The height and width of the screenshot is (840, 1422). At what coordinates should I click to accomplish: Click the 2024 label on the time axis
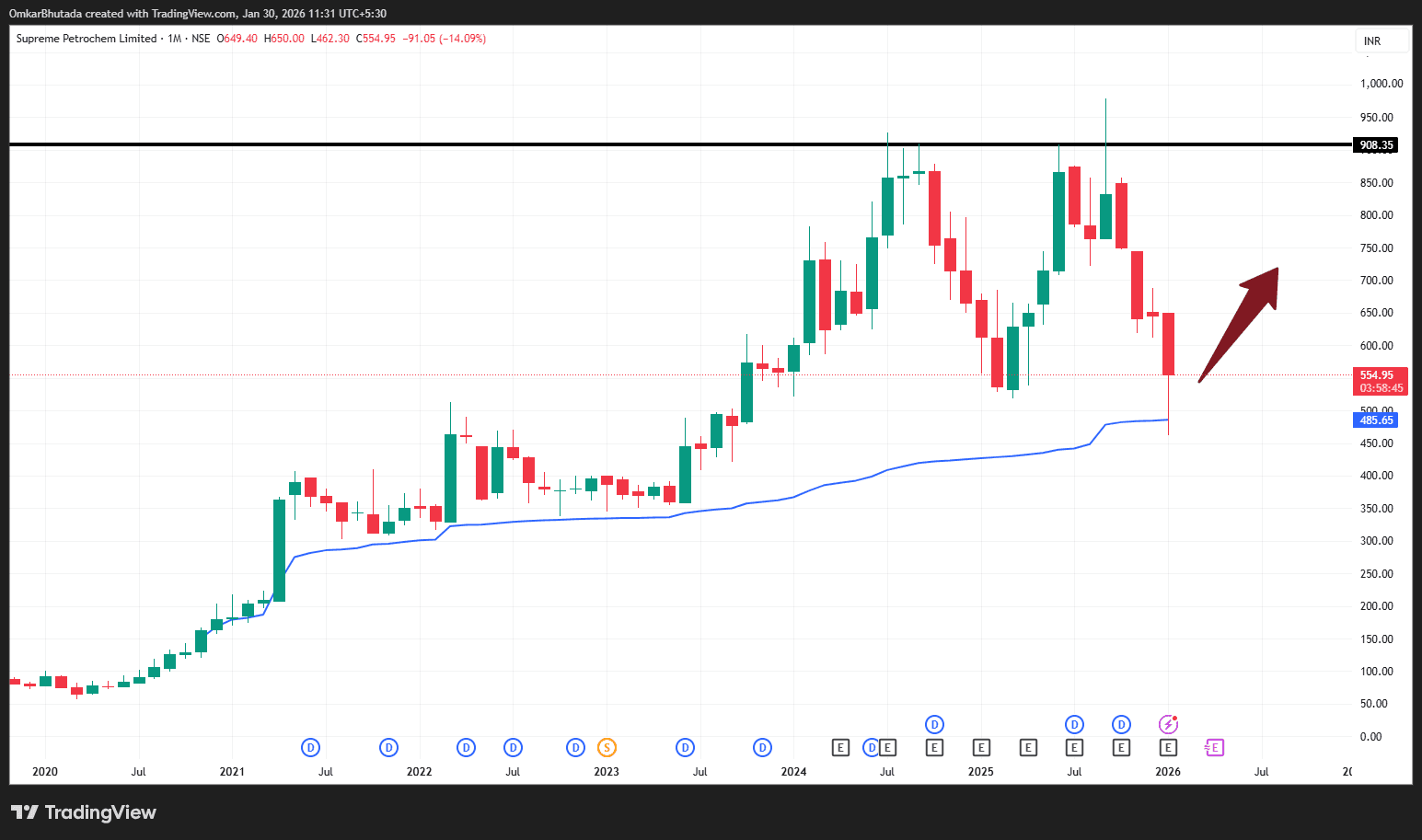tap(793, 772)
